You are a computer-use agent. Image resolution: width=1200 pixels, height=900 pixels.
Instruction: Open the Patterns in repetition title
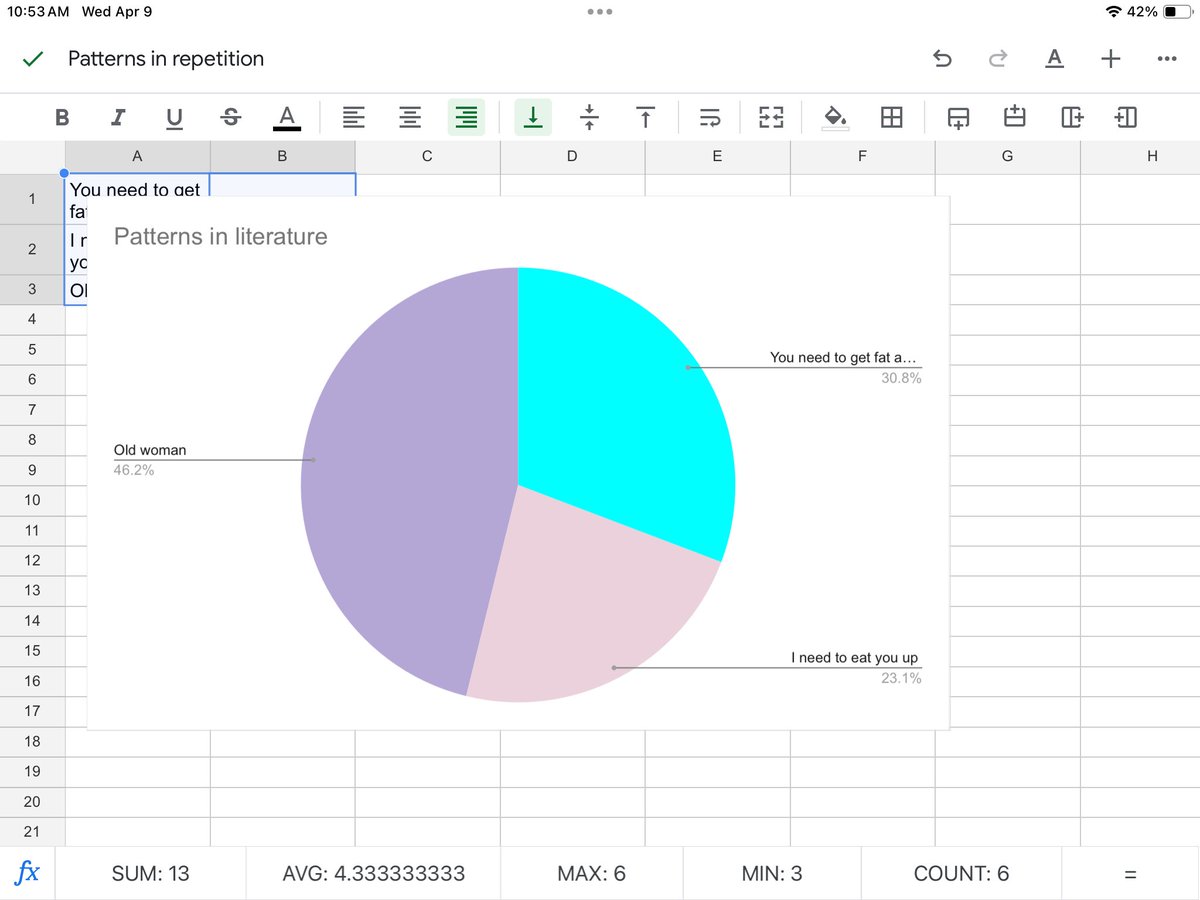tap(165, 59)
